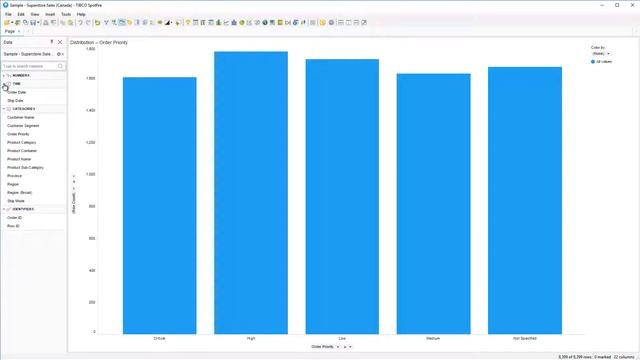The width and height of the screenshot is (640, 360).
Task: Print using the printer toolbar icon
Action: [x=46, y=22]
